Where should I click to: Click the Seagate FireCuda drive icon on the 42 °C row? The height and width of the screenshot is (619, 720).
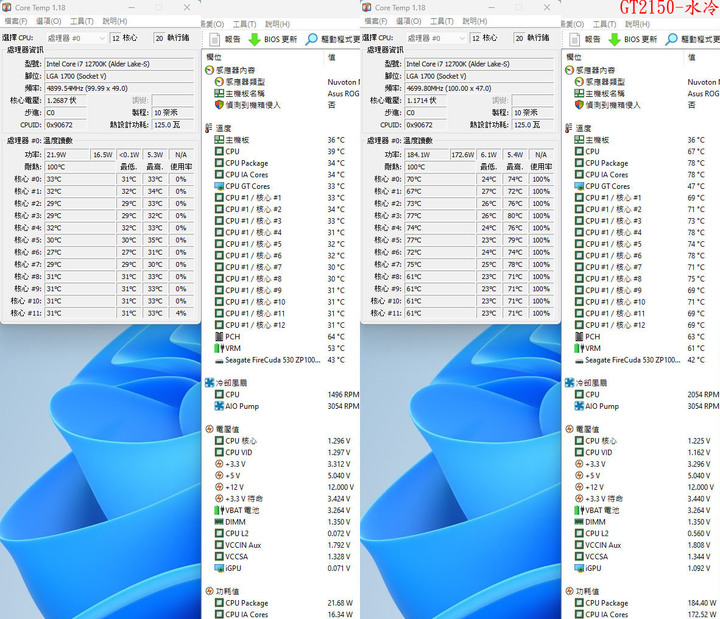tap(579, 360)
